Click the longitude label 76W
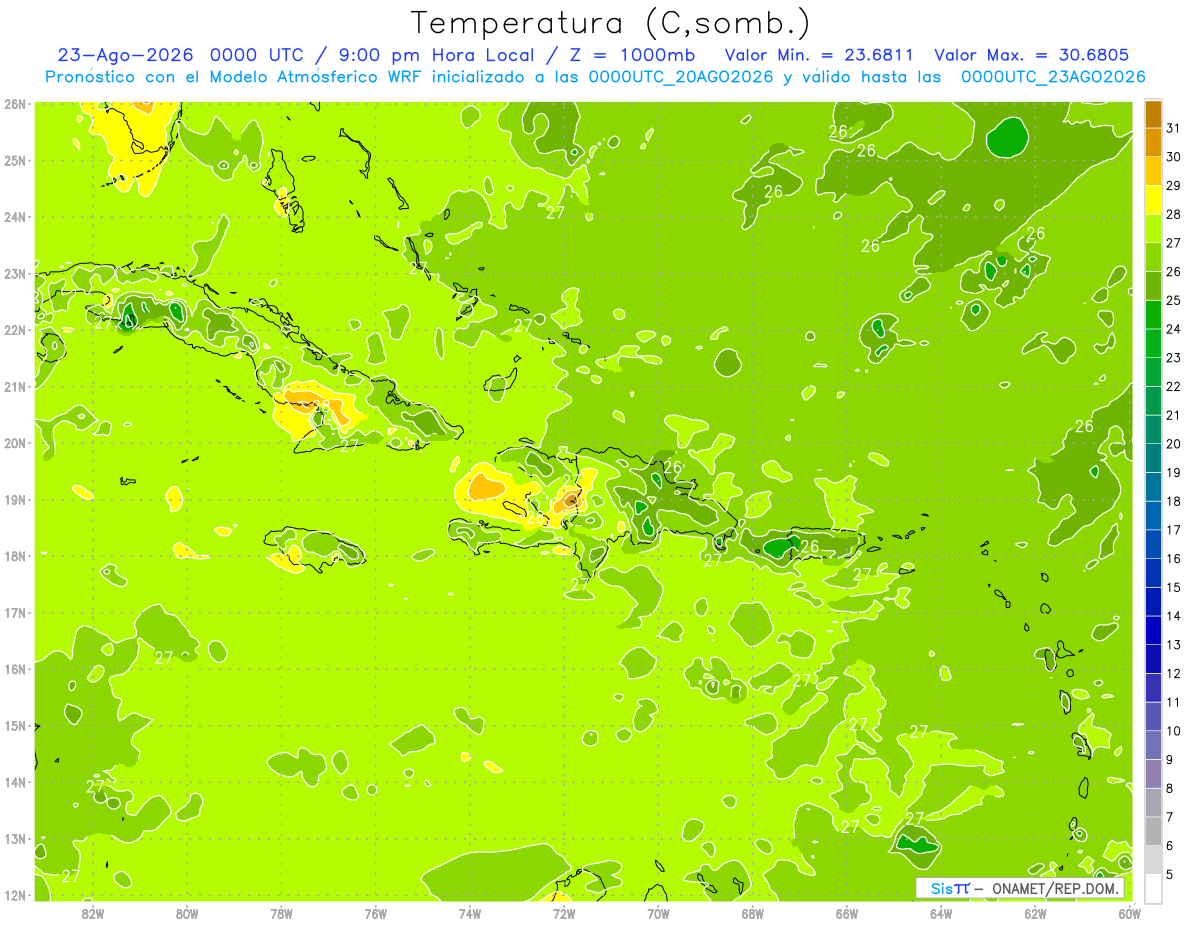 [375, 912]
